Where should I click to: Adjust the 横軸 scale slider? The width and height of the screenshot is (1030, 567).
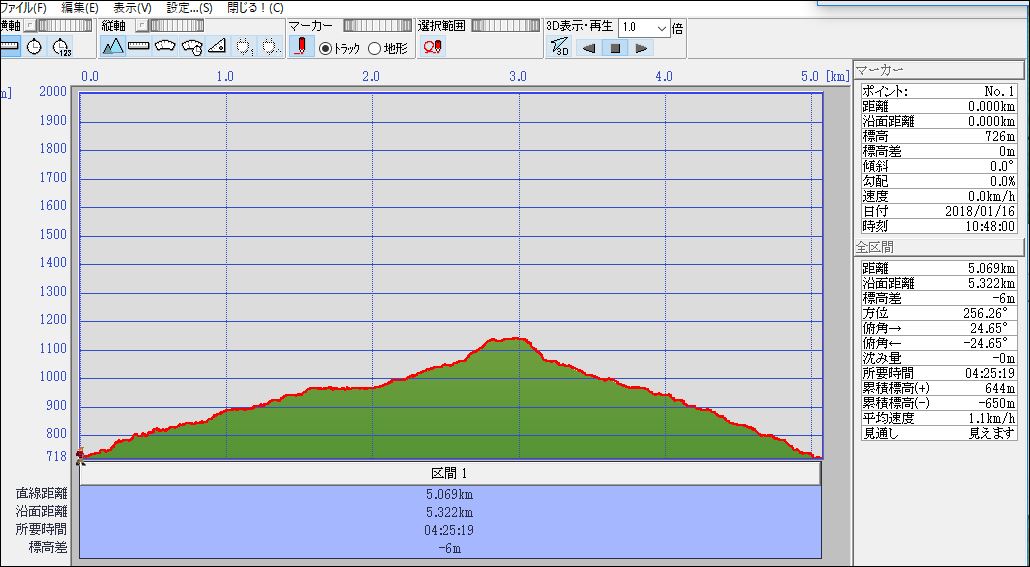[64, 26]
